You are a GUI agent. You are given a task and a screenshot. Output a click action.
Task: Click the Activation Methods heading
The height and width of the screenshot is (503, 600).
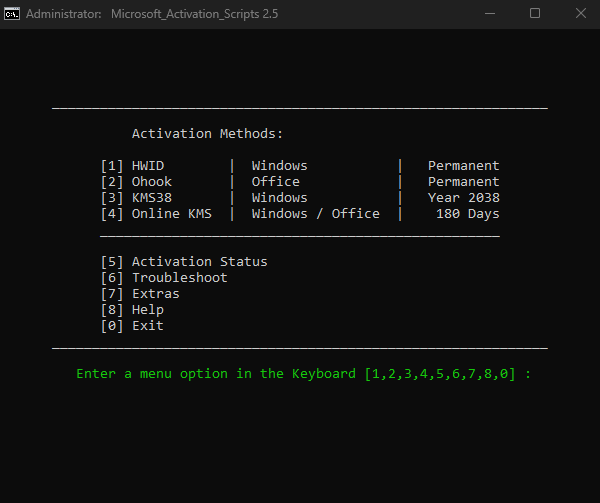207,134
